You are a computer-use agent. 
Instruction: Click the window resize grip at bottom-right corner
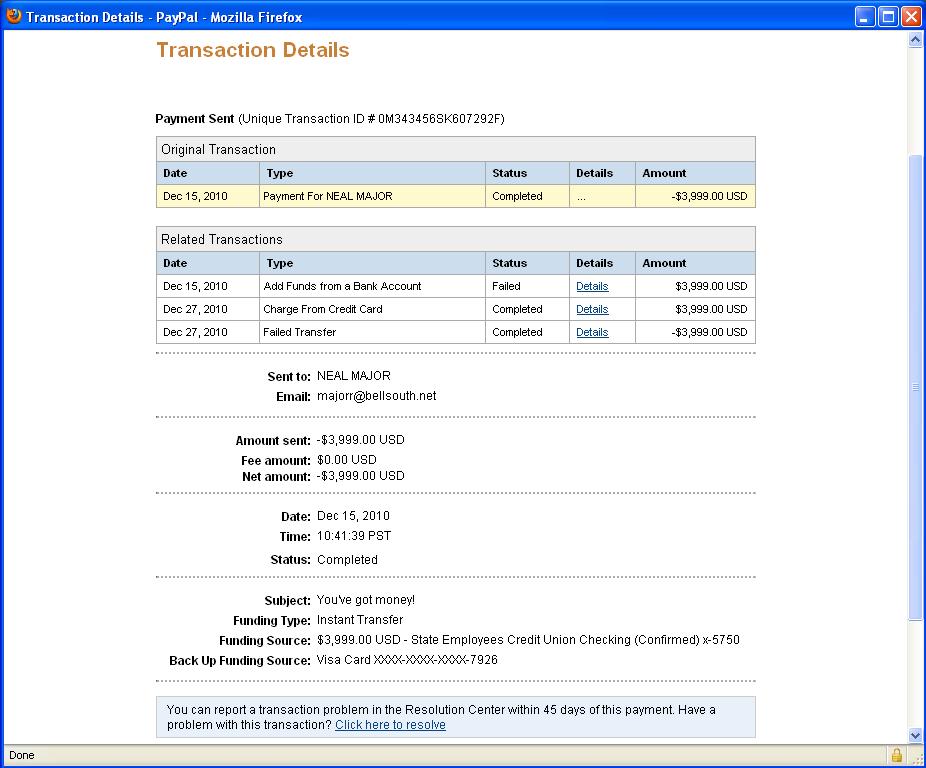(x=917, y=759)
